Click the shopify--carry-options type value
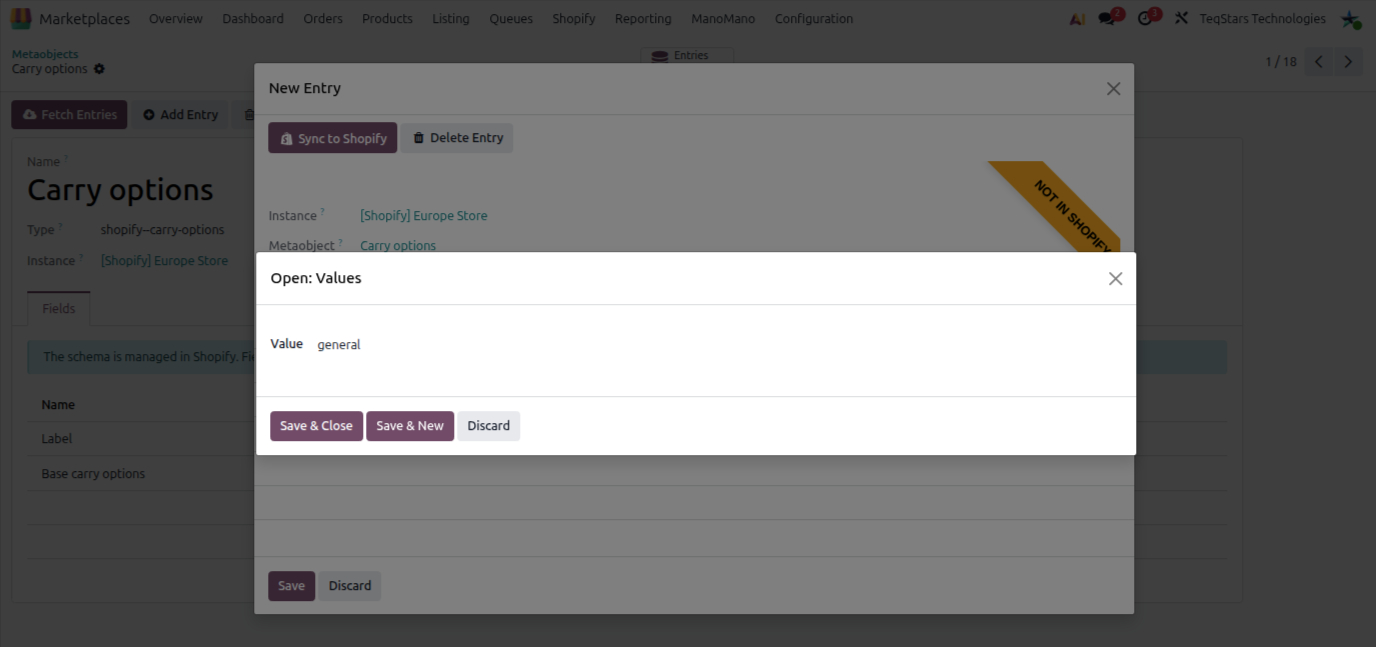This screenshot has width=1376, height=647. (162, 230)
